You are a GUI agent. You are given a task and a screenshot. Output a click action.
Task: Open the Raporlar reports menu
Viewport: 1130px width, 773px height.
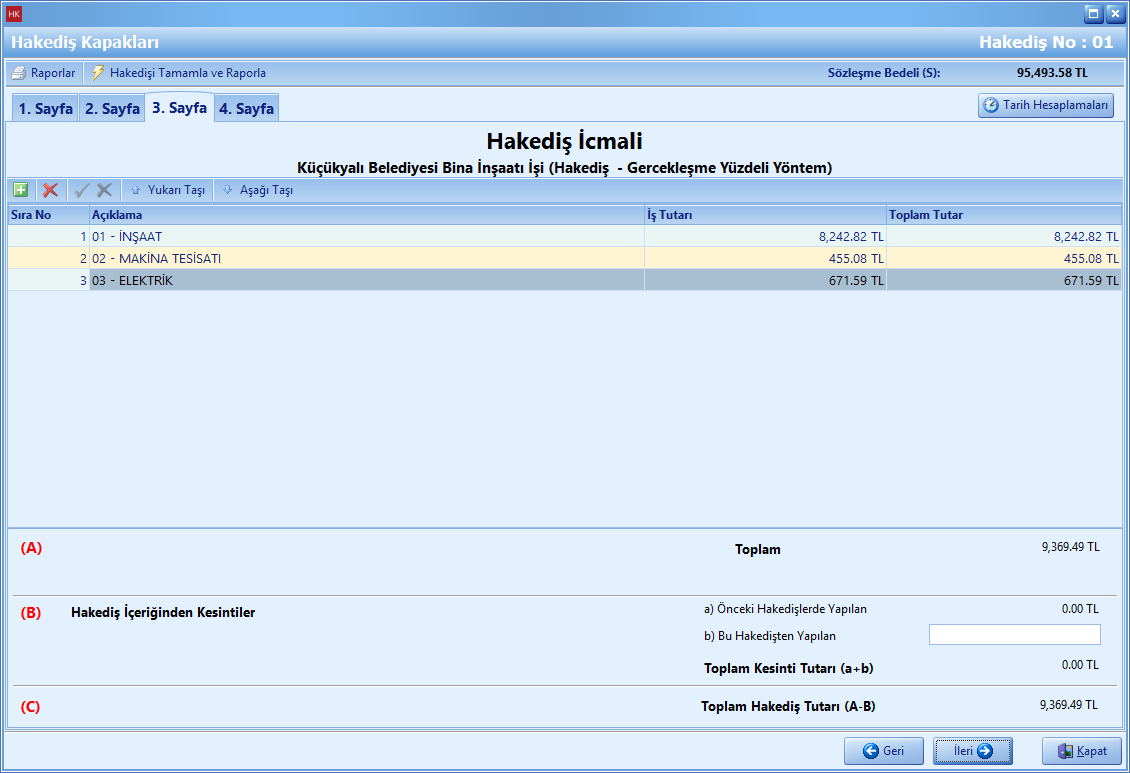pos(44,73)
